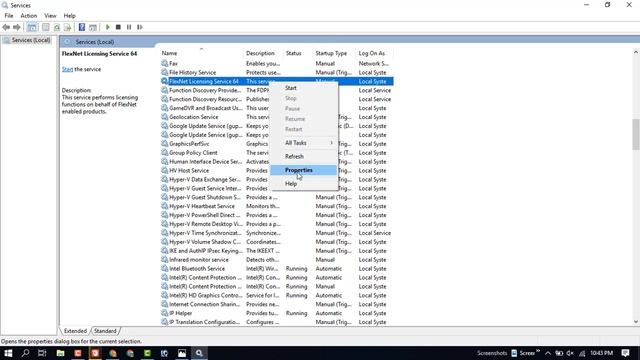The image size is (640, 360).
Task: Toggle Show/Hide Console Tree toolbar icon
Action: (x=32, y=27)
